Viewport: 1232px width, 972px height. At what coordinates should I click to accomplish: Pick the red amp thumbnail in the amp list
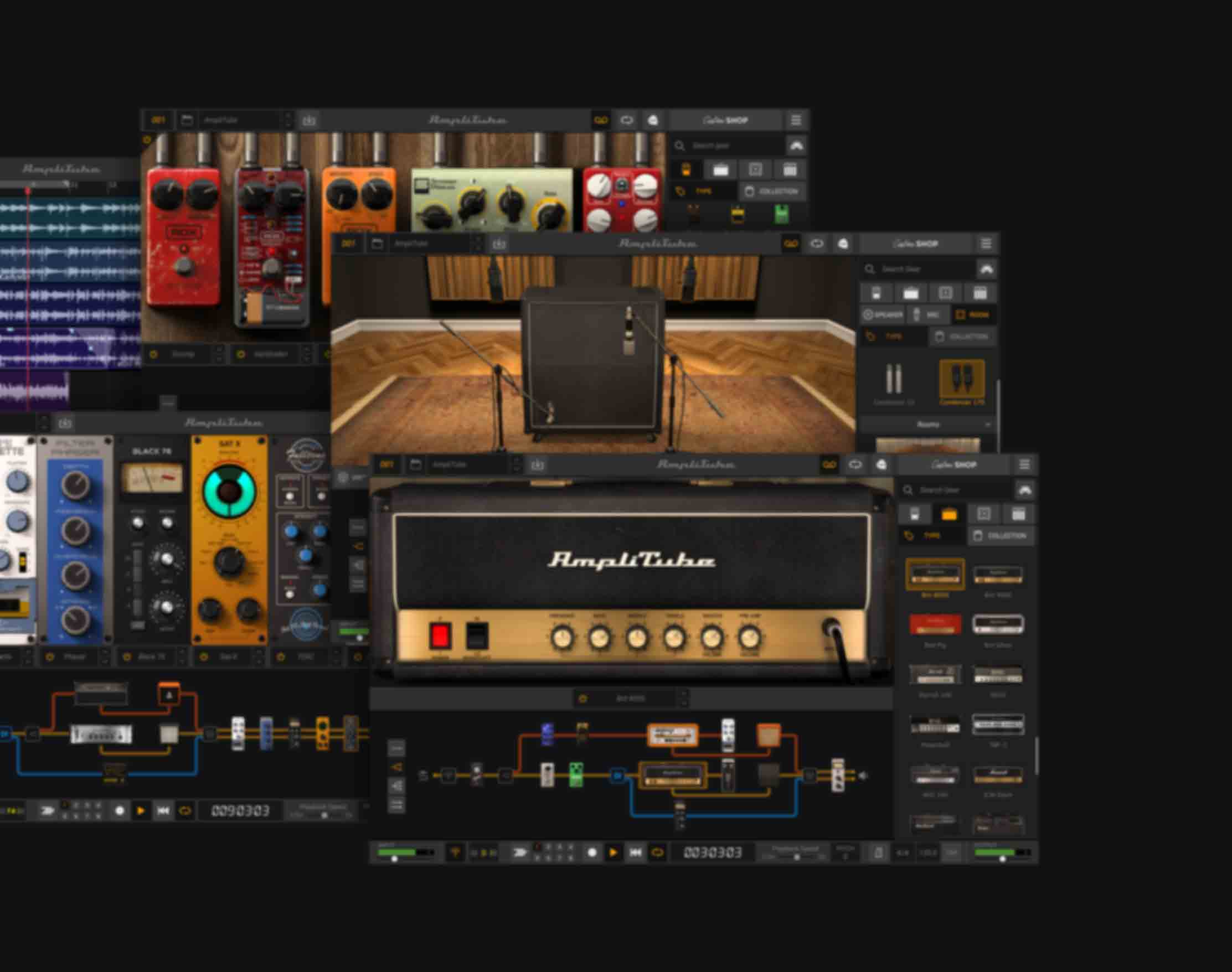click(935, 624)
